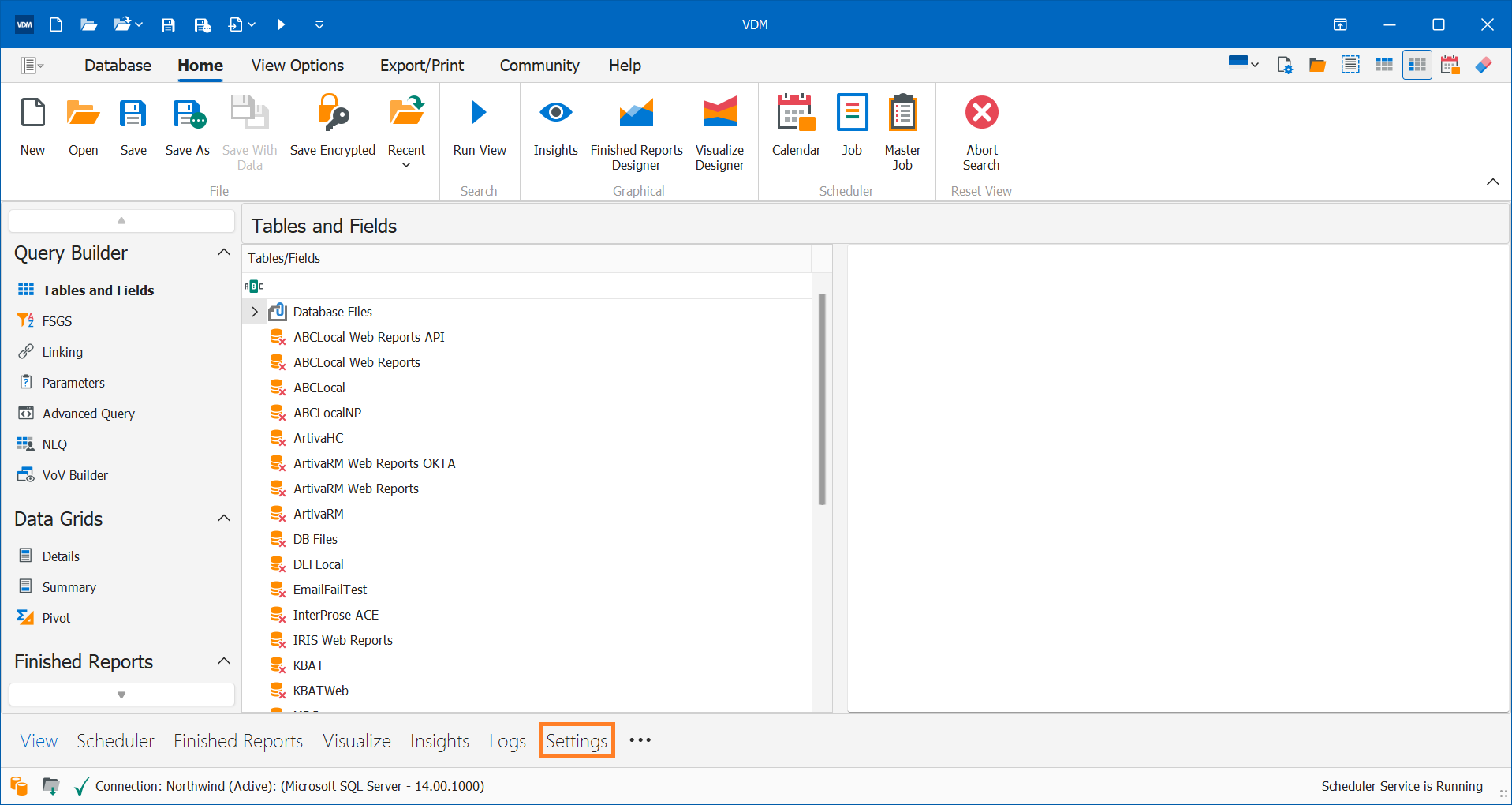
Task: Collapse the Finished Reports section
Action: pyautogui.click(x=223, y=661)
